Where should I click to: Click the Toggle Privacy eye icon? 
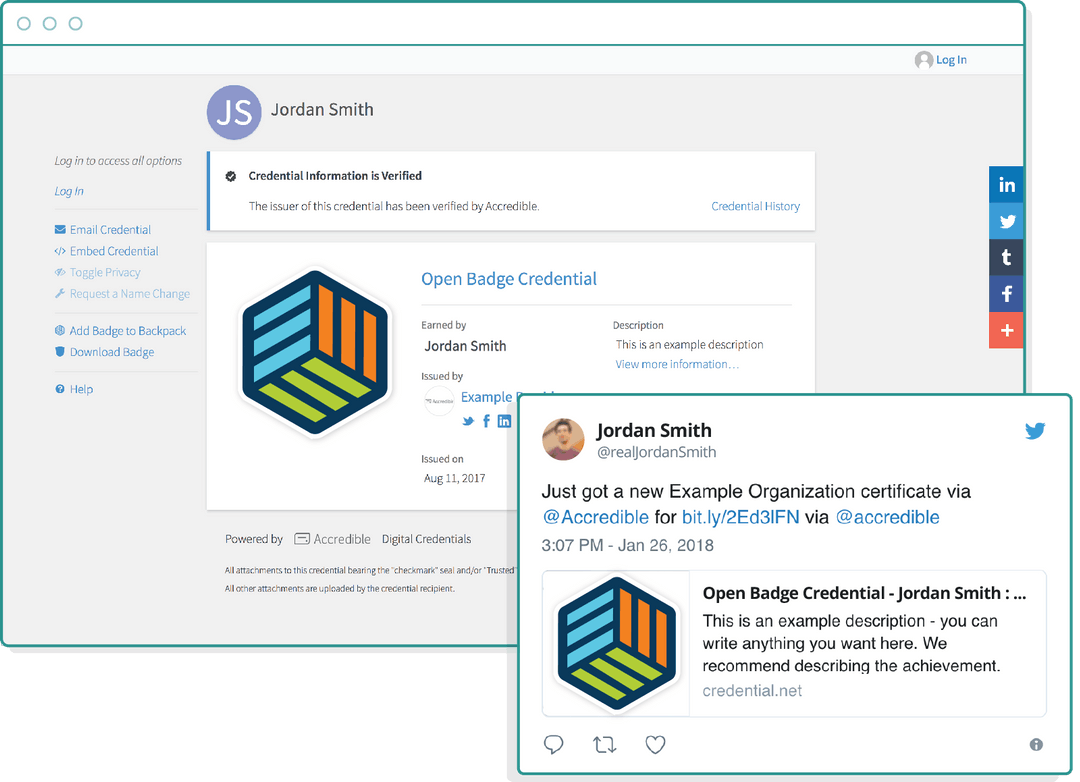click(60, 273)
